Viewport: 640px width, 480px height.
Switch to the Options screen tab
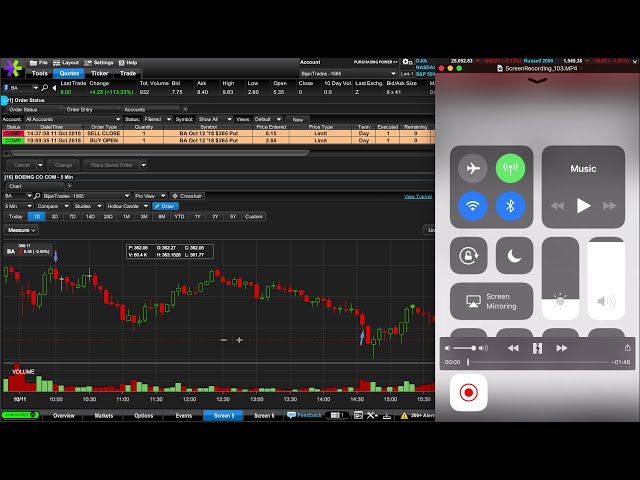point(144,416)
